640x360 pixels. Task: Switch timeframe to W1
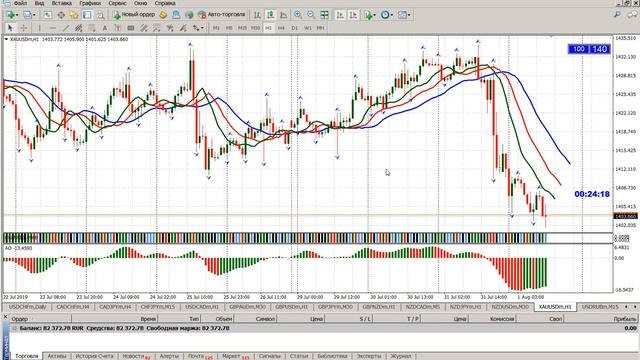click(307, 28)
